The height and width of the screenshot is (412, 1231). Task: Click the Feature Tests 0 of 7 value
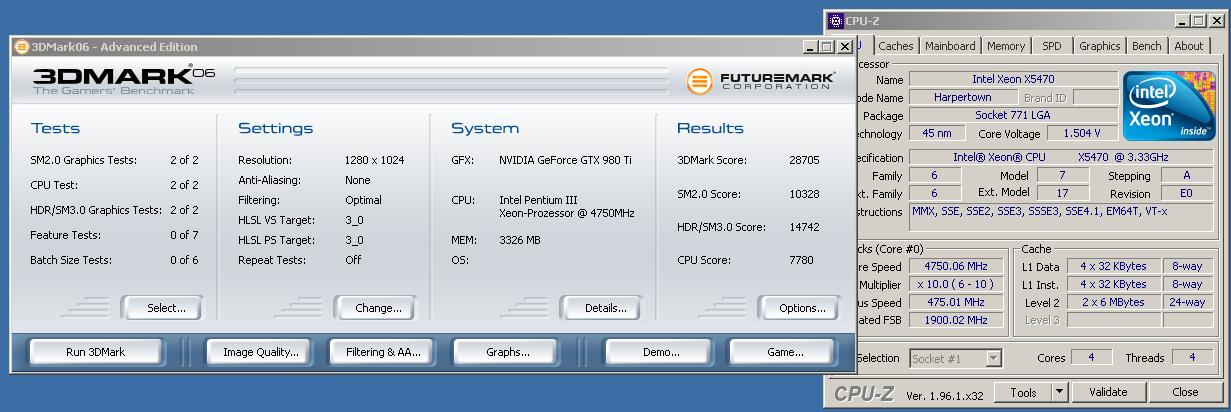click(184, 235)
